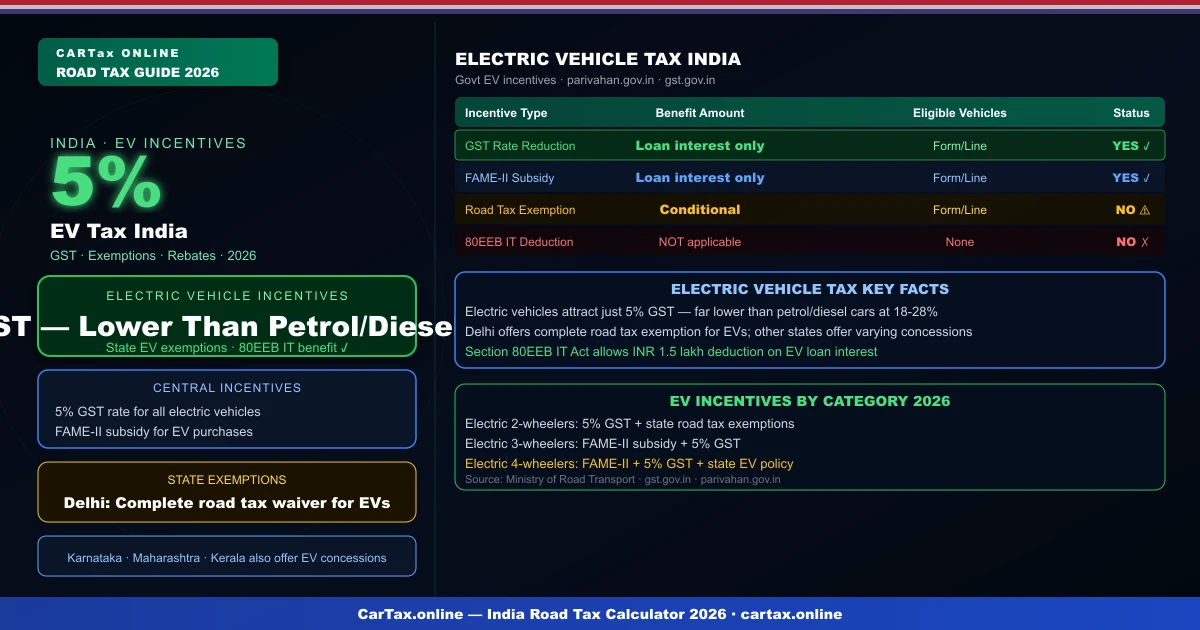Screen dimensions: 1200x630
Task: Expand the State Exemptions Delhi waiver panel
Action: click(227, 491)
